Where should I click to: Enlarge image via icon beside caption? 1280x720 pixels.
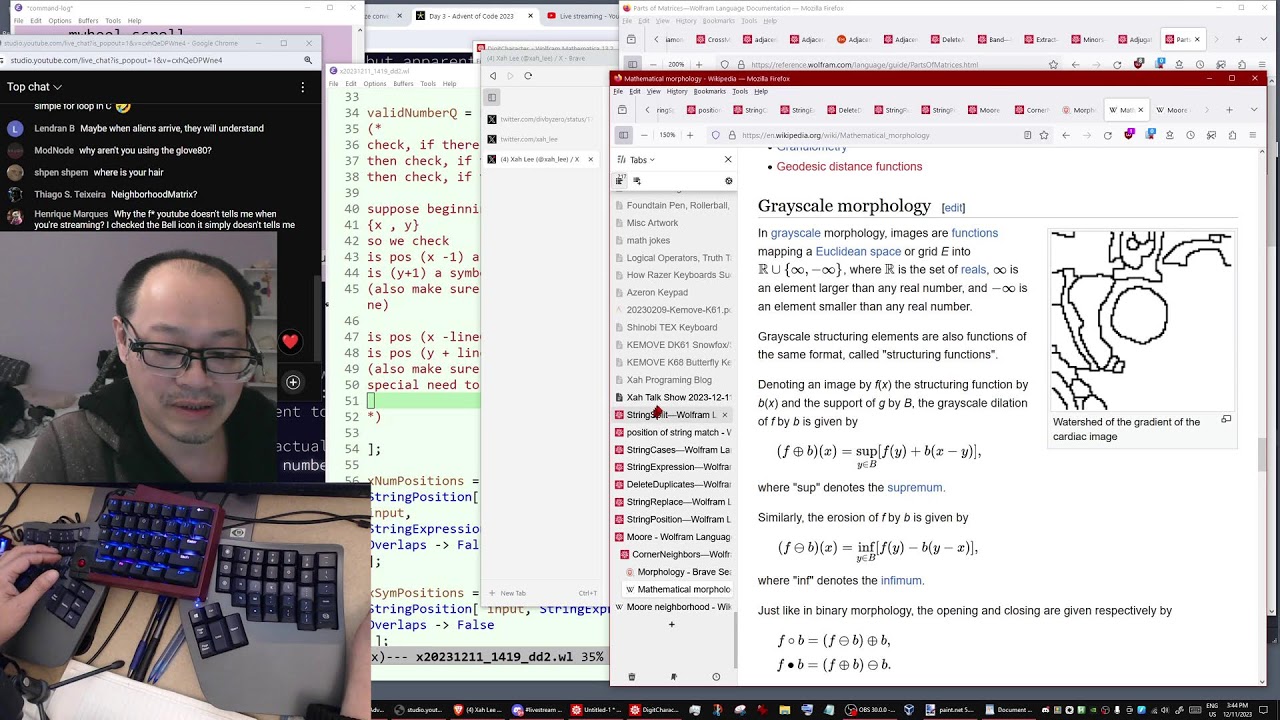click(x=1226, y=420)
